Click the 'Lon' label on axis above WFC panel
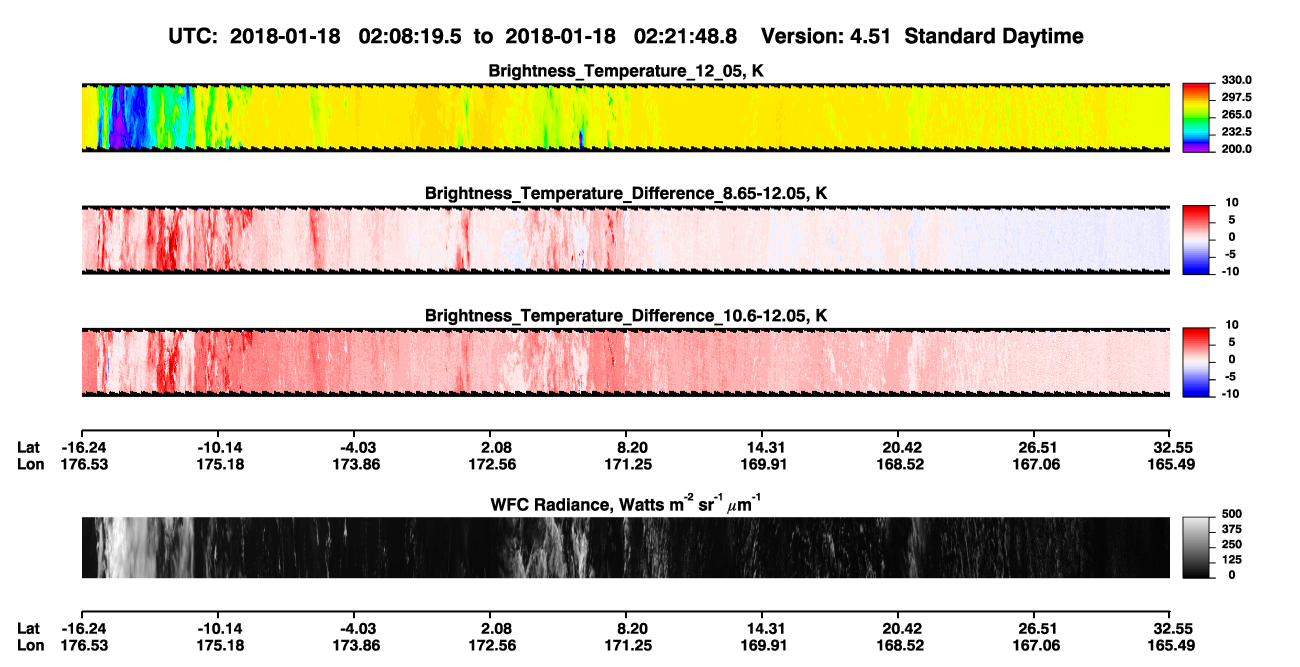 (30, 464)
